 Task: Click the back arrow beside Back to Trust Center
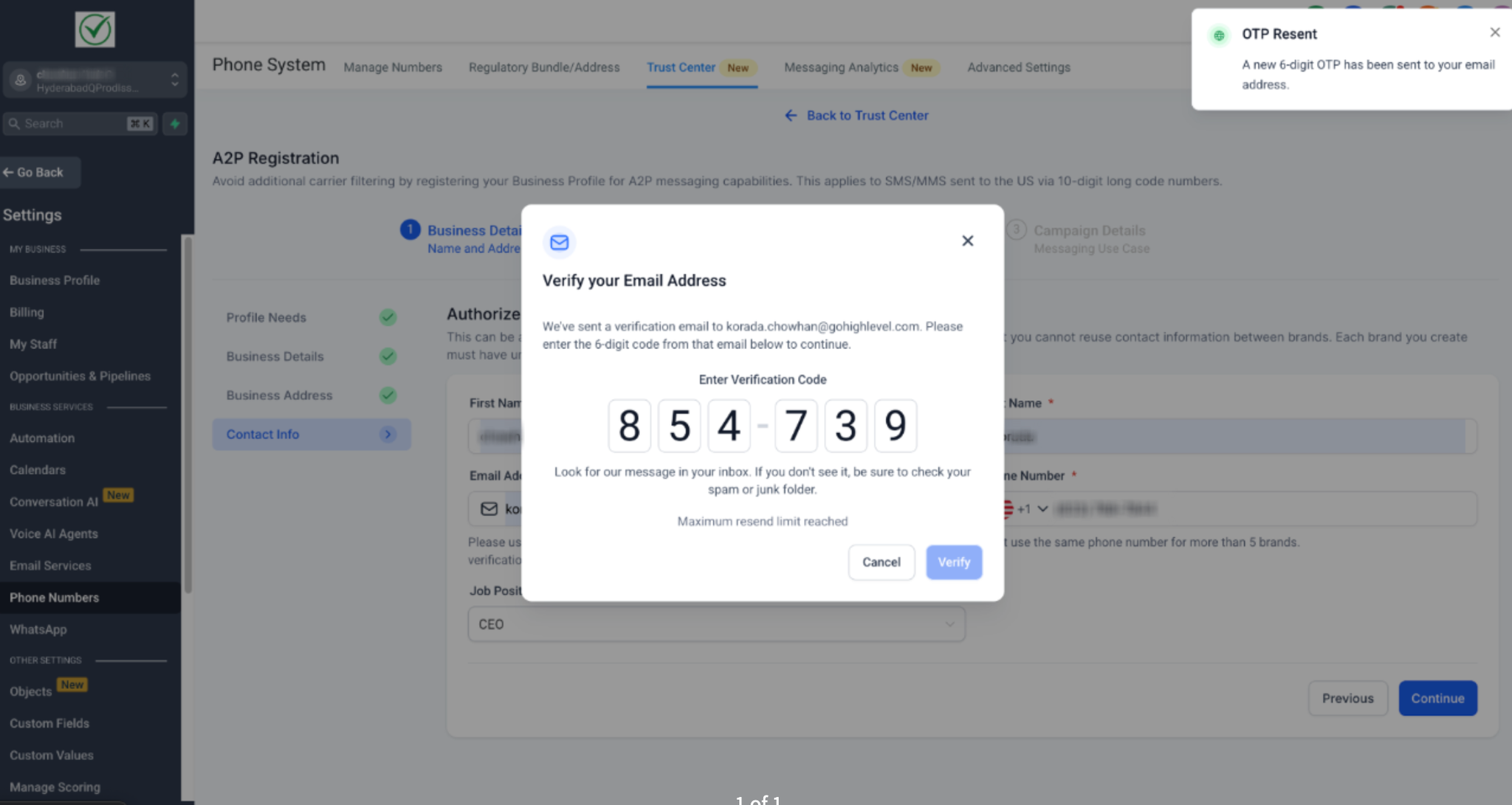pyautogui.click(x=791, y=115)
